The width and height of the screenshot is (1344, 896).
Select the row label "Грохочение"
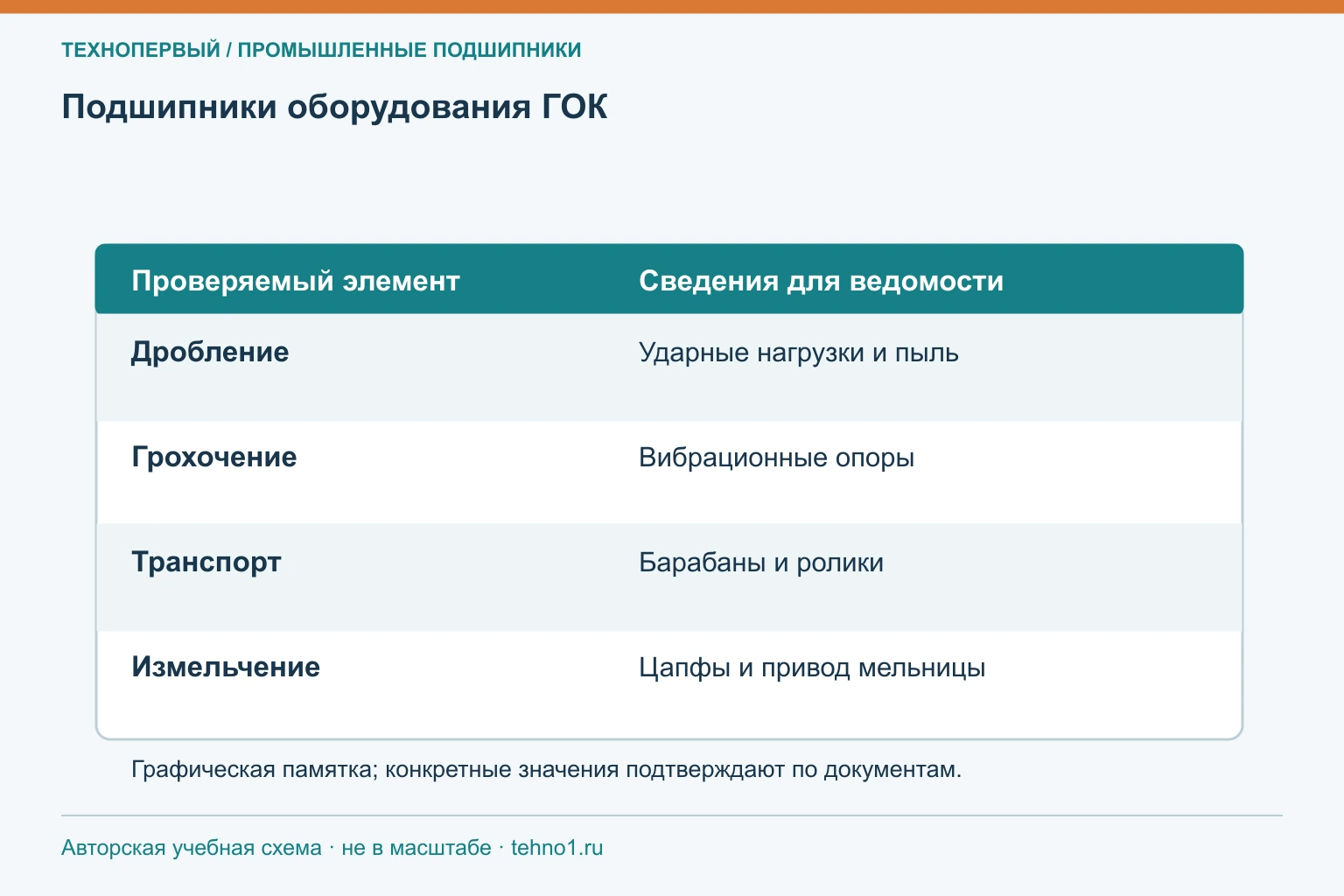coord(214,457)
